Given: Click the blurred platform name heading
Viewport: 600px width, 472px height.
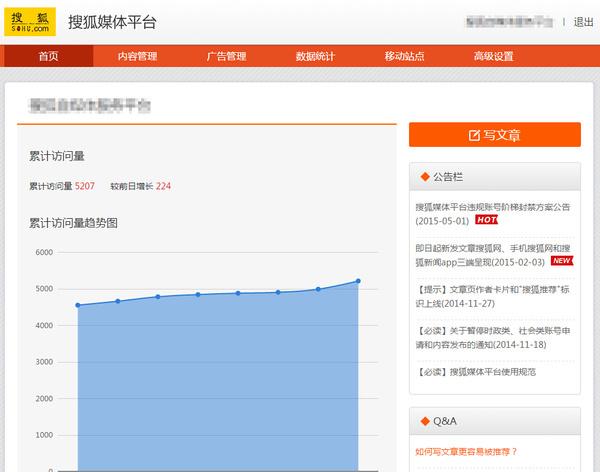Looking at the screenshot, I should [90, 105].
